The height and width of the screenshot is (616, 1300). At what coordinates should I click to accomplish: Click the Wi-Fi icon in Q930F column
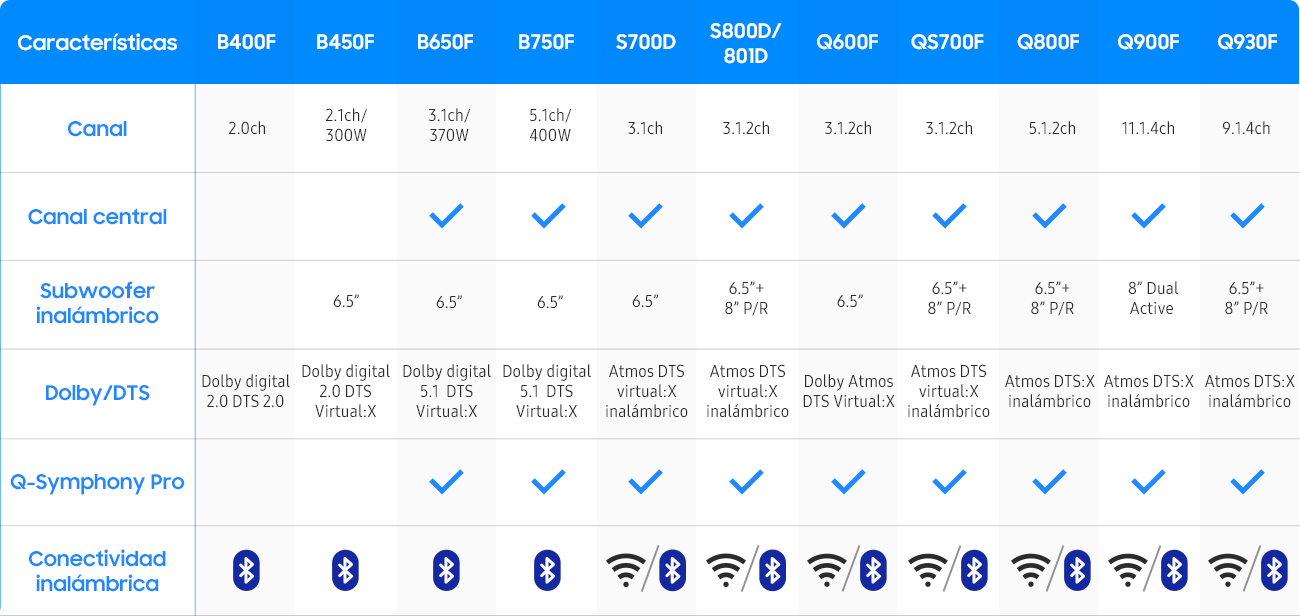pos(1229,570)
